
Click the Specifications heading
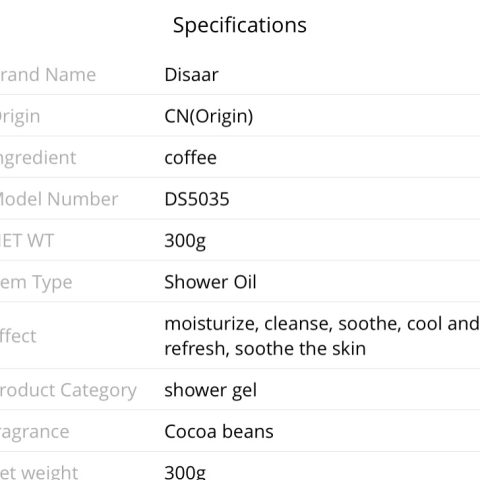(240, 26)
